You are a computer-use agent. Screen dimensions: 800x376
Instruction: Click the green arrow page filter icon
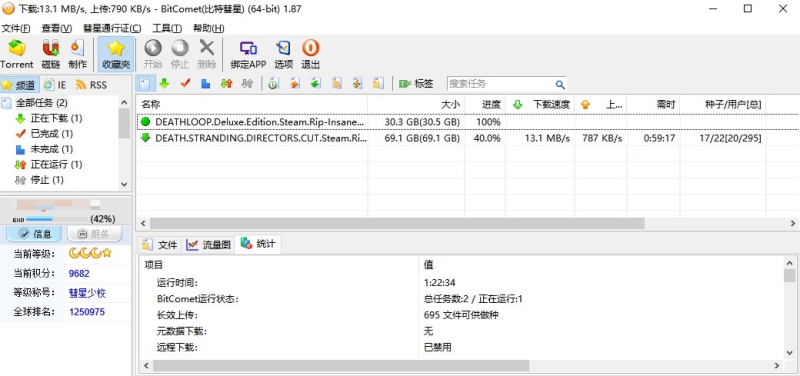tap(316, 84)
